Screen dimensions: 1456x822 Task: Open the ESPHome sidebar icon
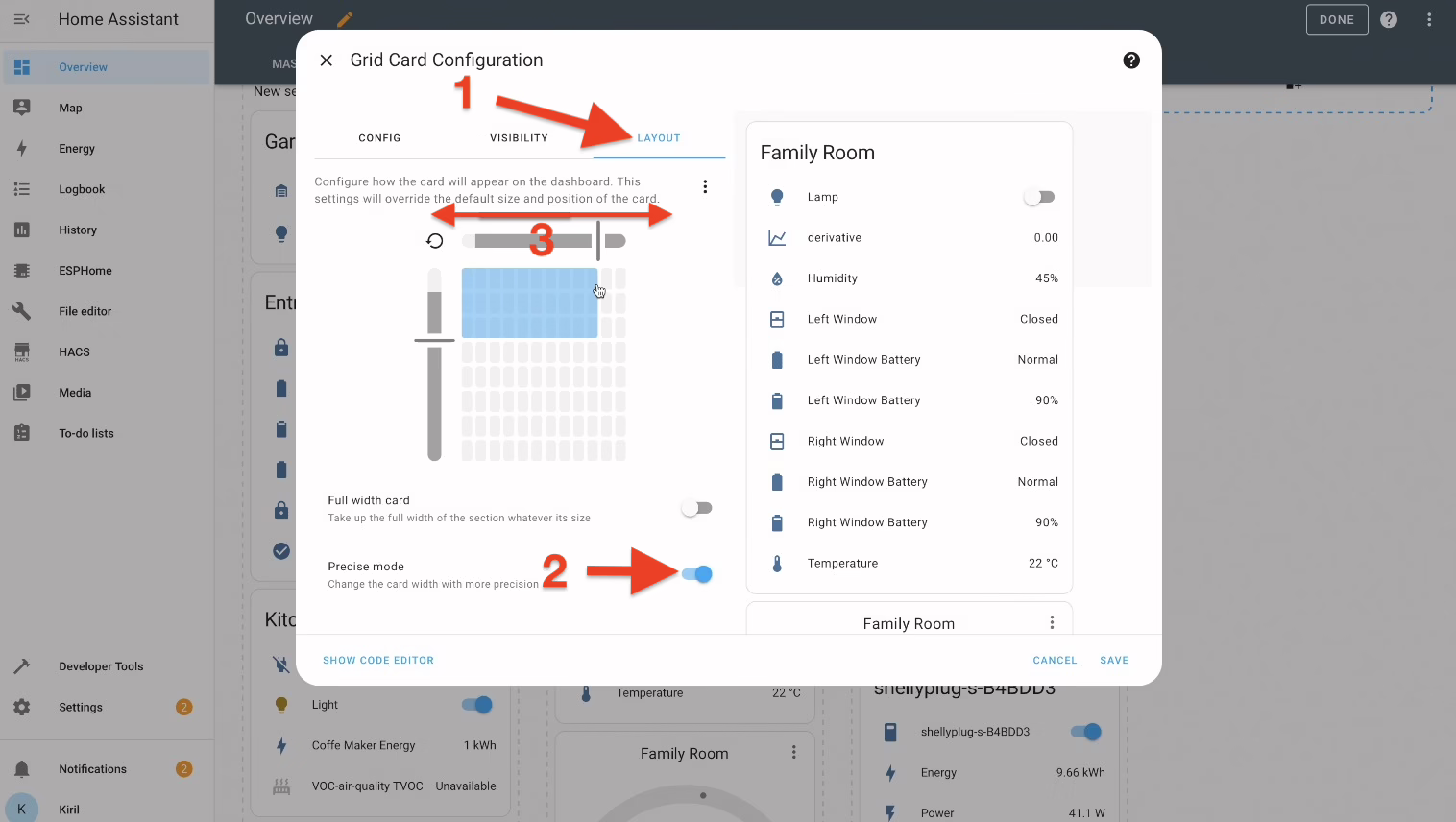click(x=22, y=271)
